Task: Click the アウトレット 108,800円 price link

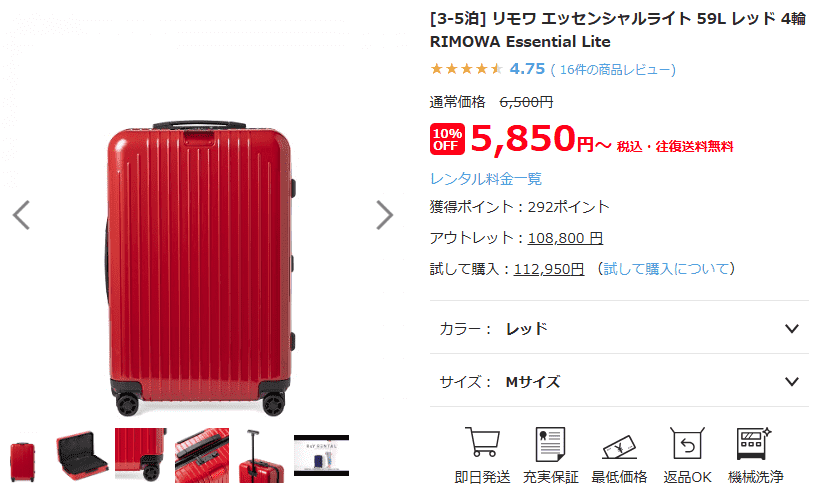Action: (x=565, y=238)
